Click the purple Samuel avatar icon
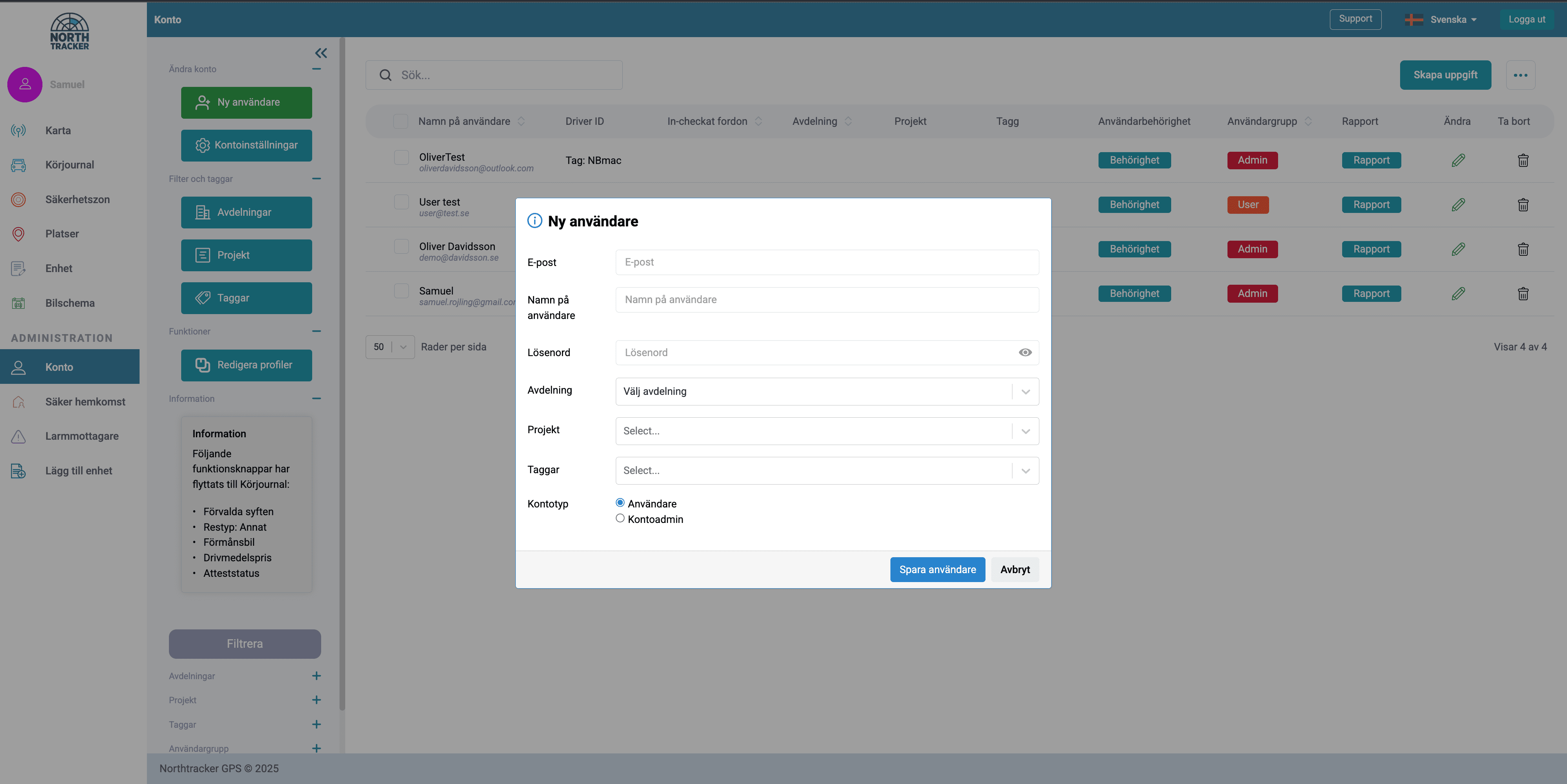Image resolution: width=1567 pixels, height=784 pixels. pos(24,84)
